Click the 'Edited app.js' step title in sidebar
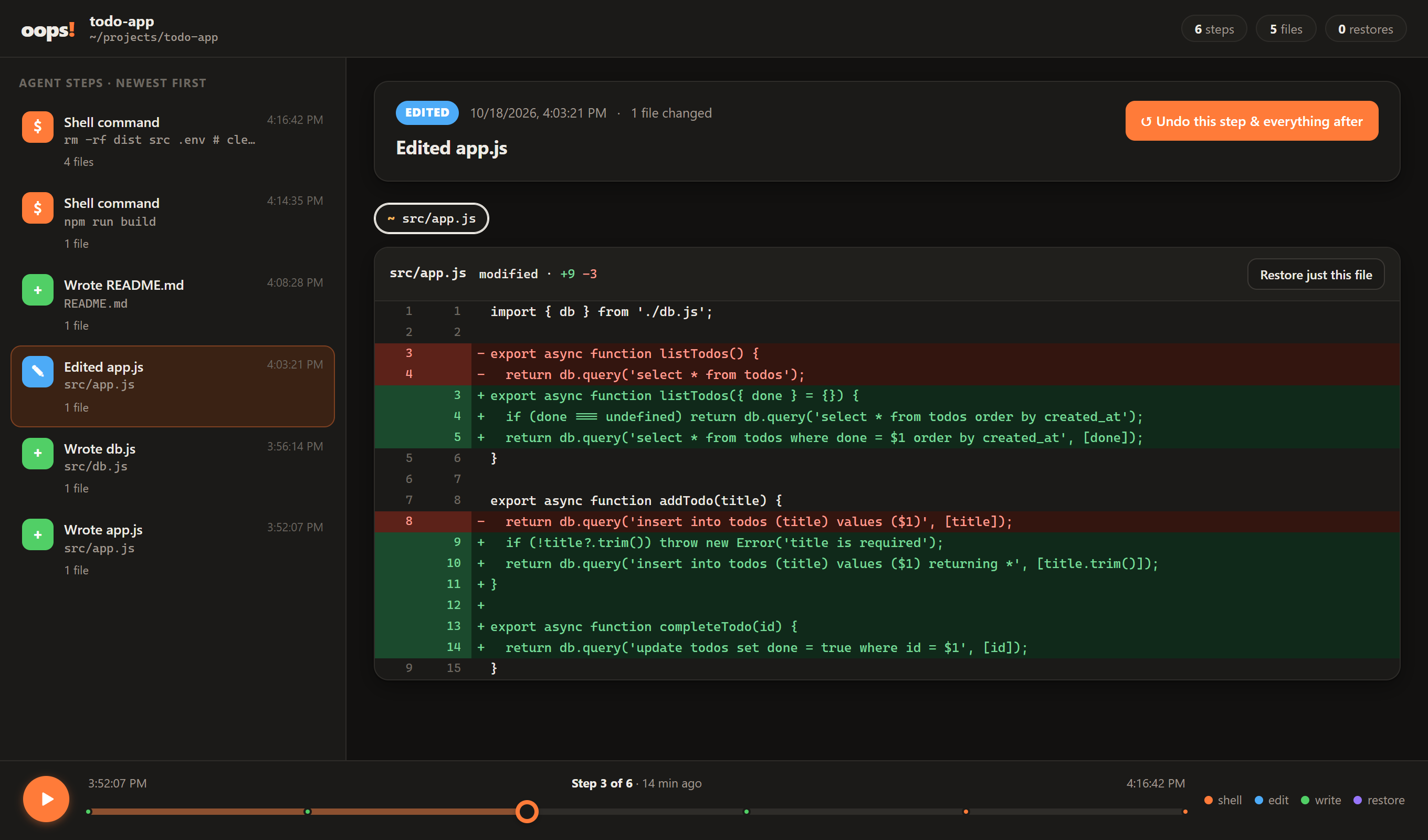The image size is (1428, 840). 104,367
